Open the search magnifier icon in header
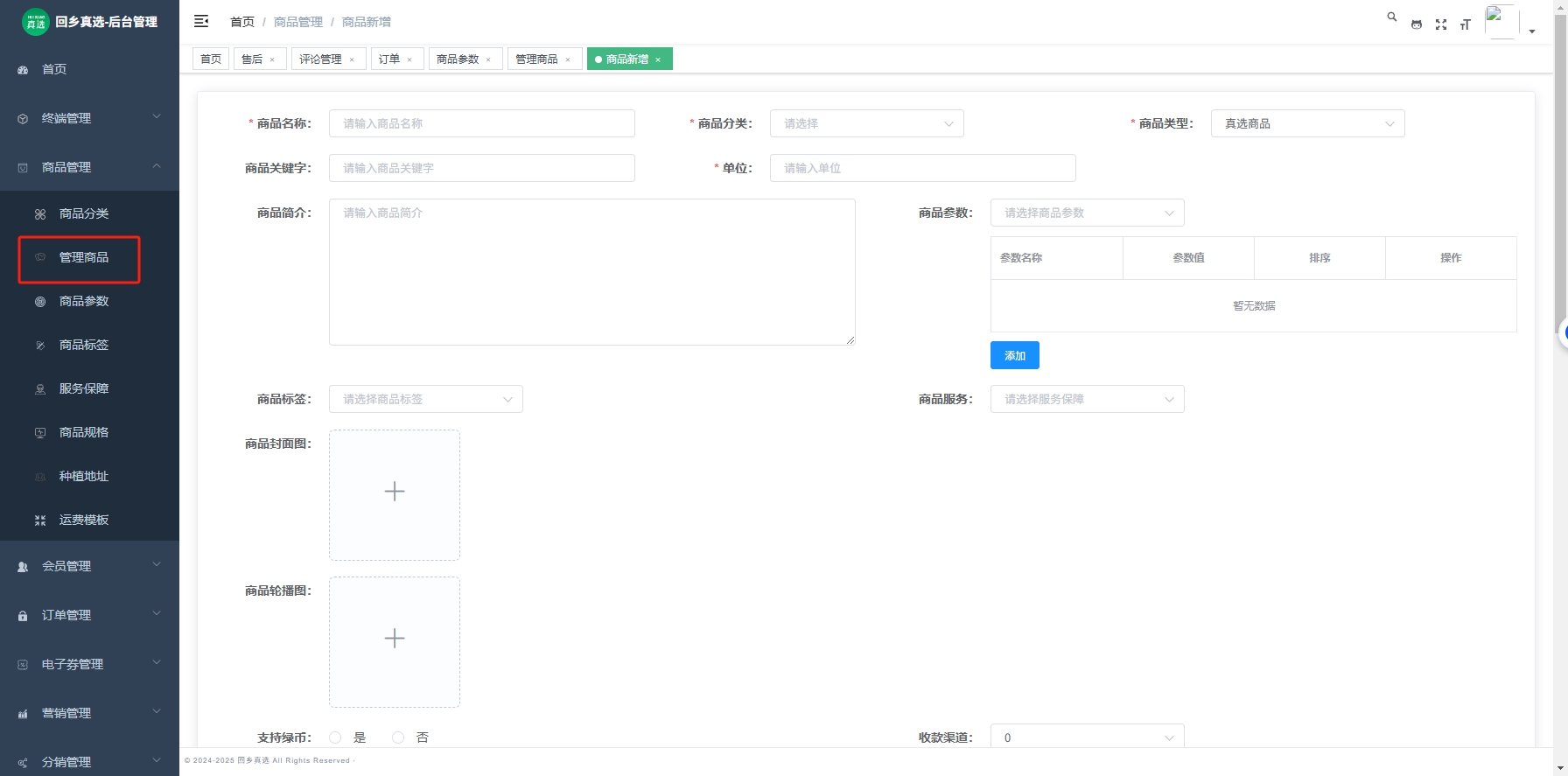The image size is (1568, 776). click(1391, 17)
